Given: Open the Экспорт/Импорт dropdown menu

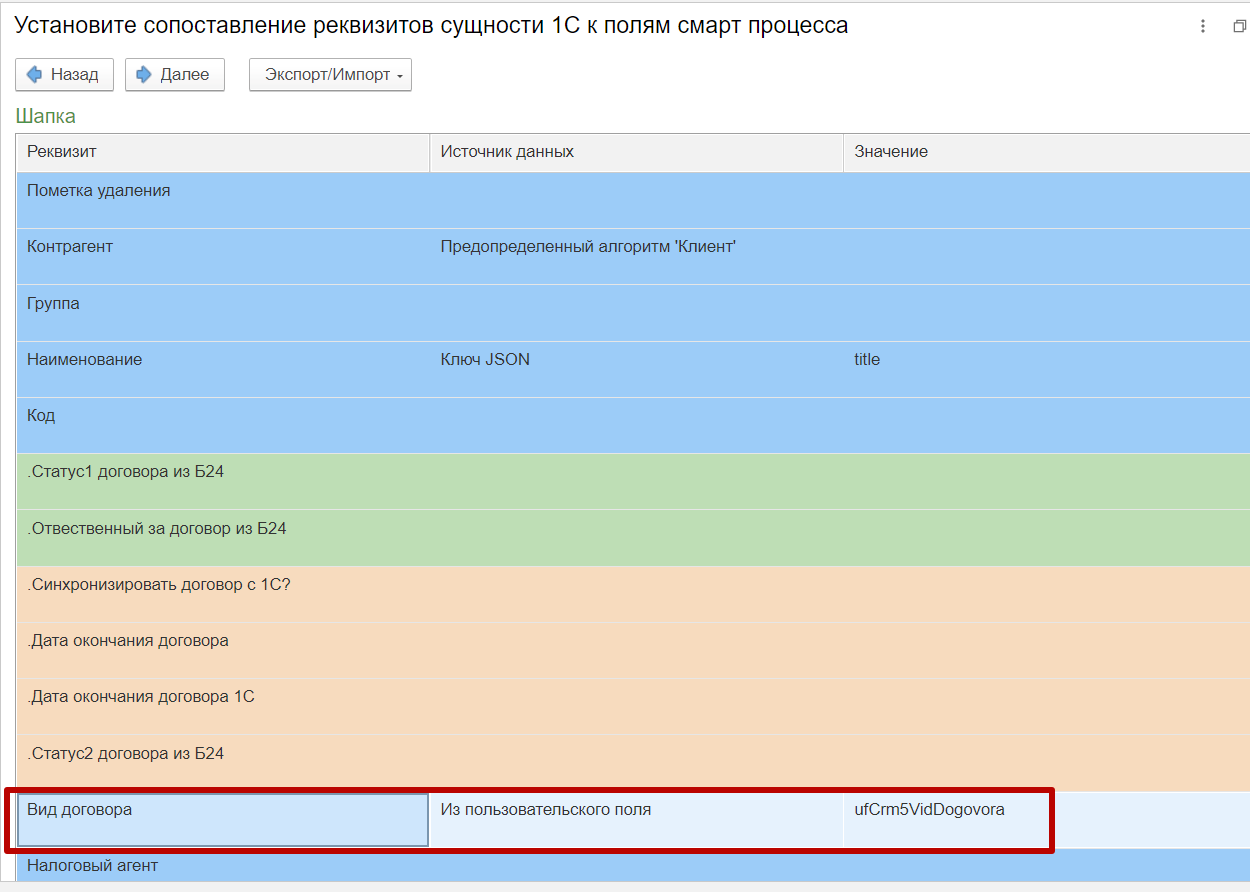Looking at the screenshot, I should point(330,75).
